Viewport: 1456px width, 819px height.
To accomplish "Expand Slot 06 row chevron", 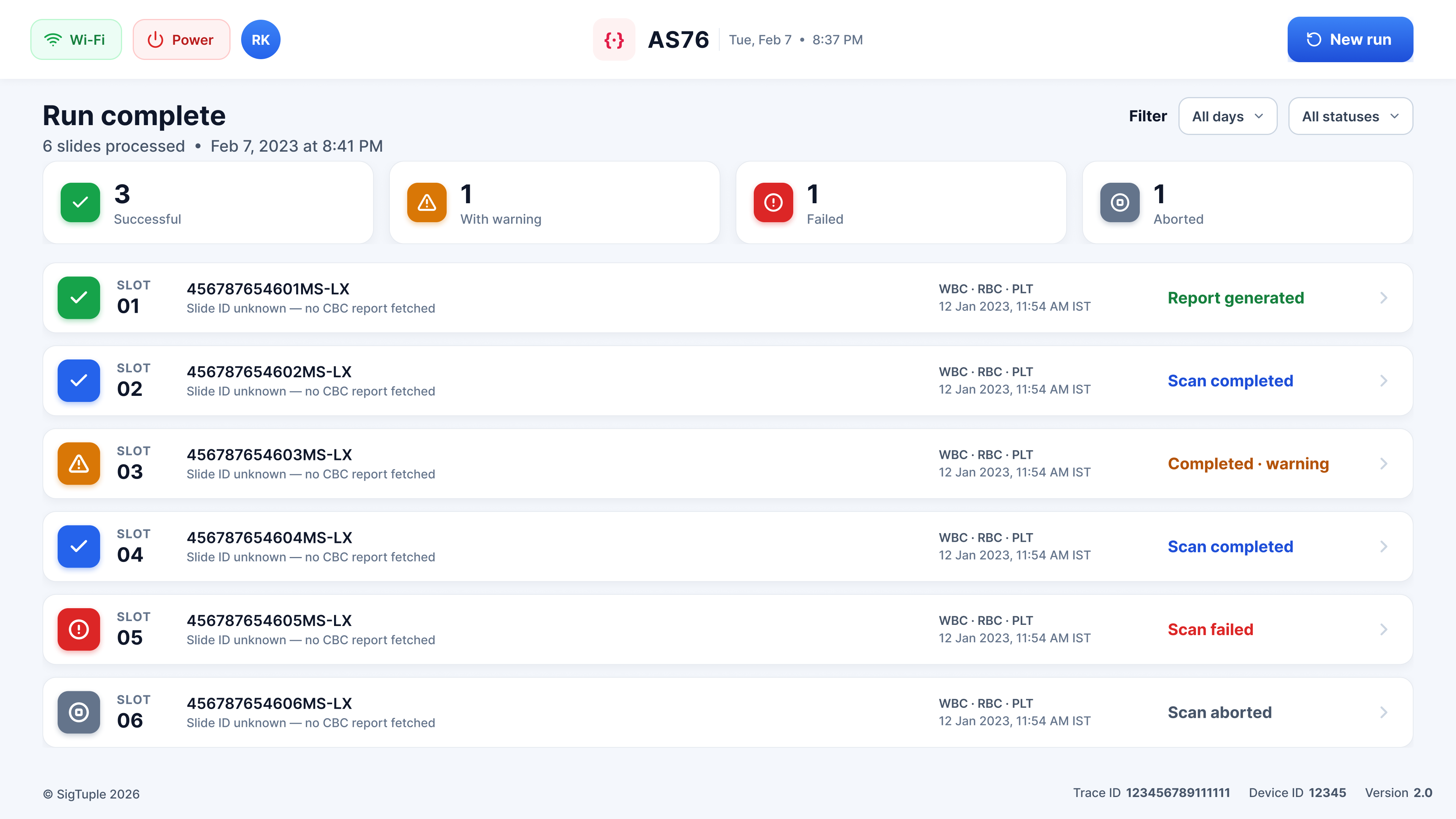I will point(1384,712).
